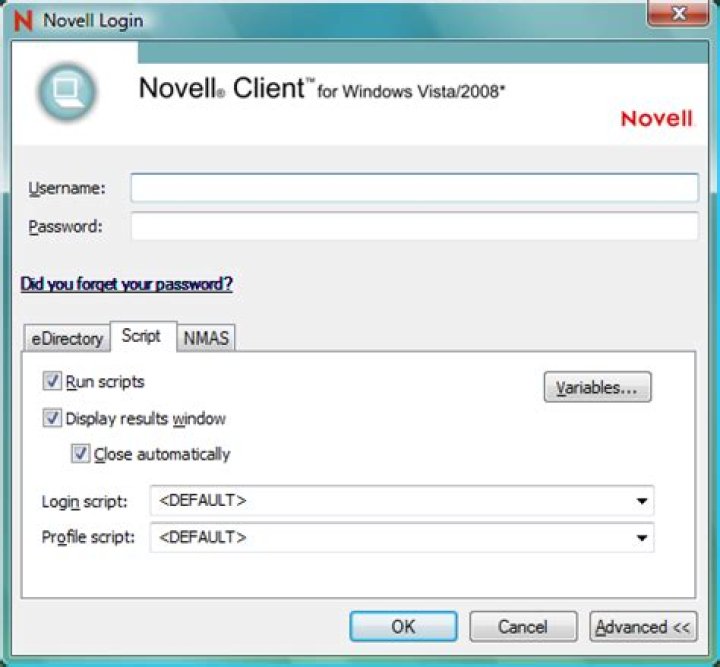Switch to the eDirectory tab
The width and height of the screenshot is (720, 667).
(64, 338)
